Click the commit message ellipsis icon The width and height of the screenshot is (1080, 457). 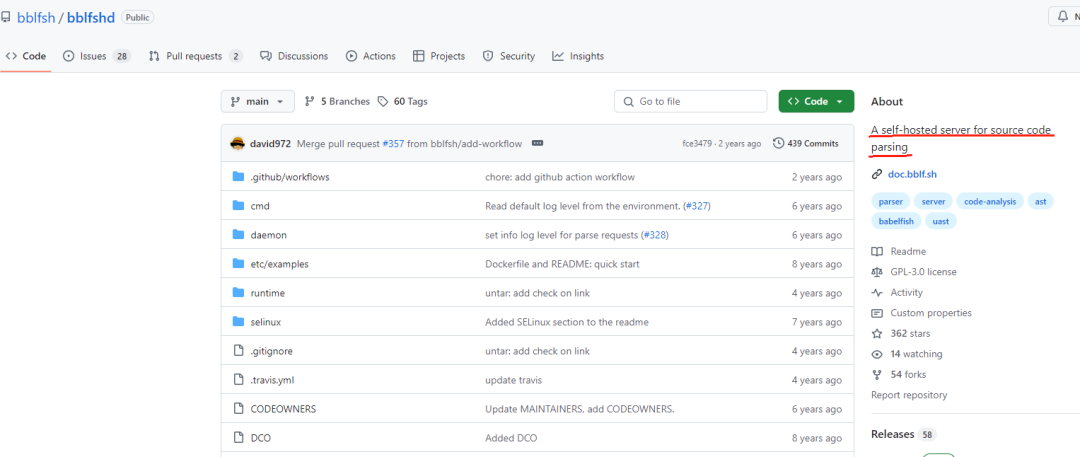pyautogui.click(x=537, y=144)
